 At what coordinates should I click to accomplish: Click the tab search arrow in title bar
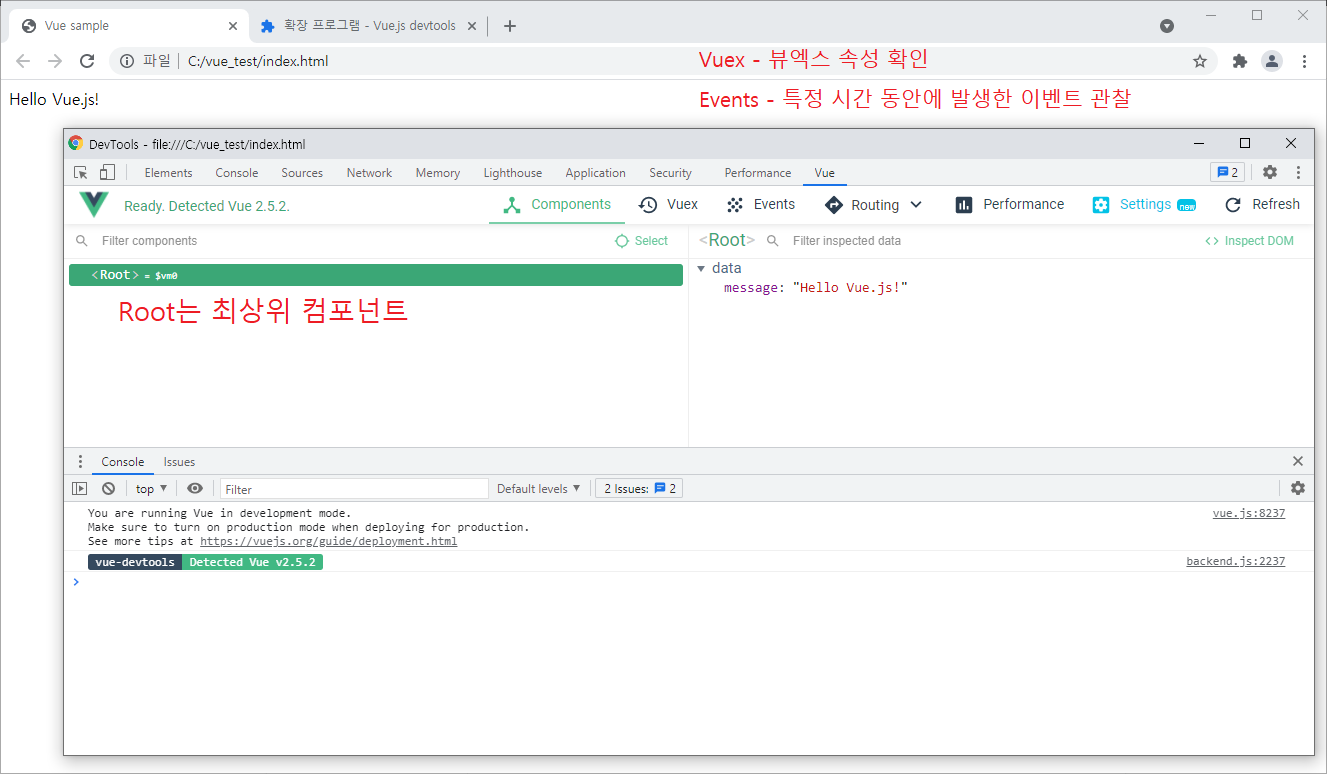(x=1167, y=26)
